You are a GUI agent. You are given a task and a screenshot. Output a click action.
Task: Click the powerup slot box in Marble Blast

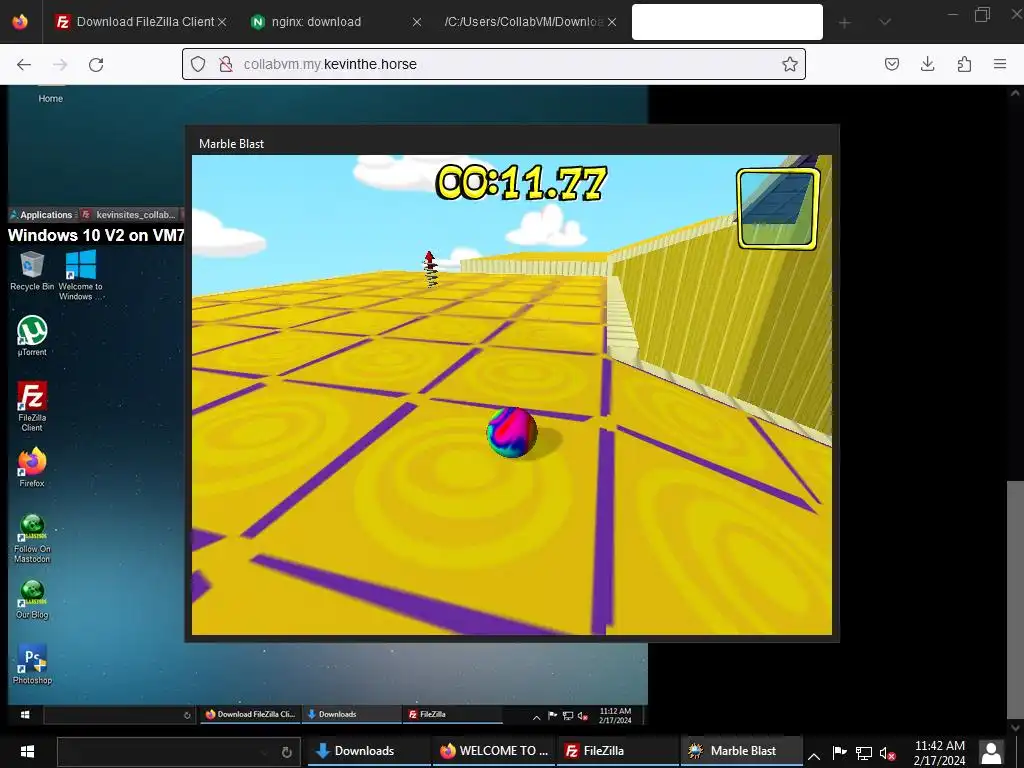pyautogui.click(x=778, y=209)
